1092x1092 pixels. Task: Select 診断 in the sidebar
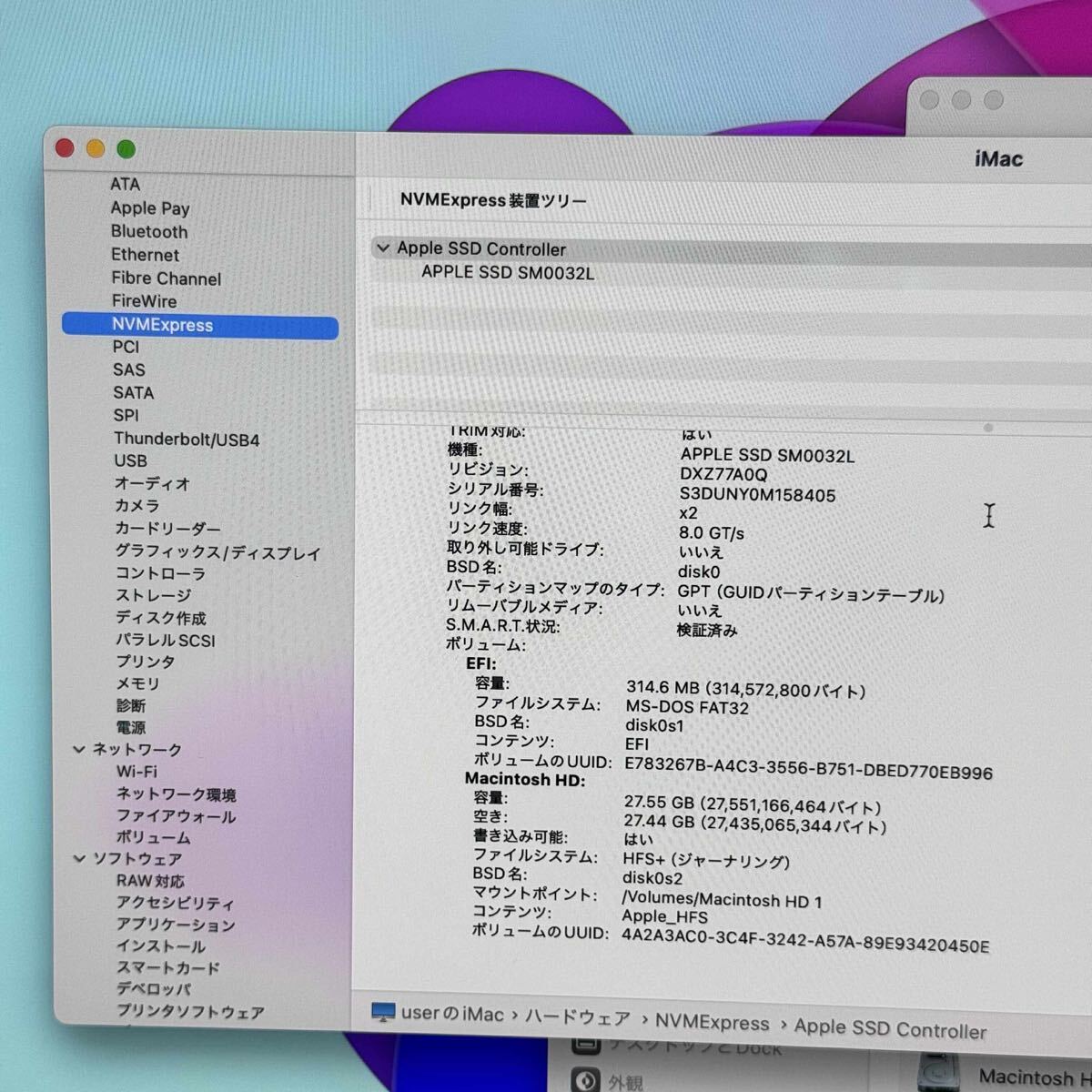tap(130, 705)
